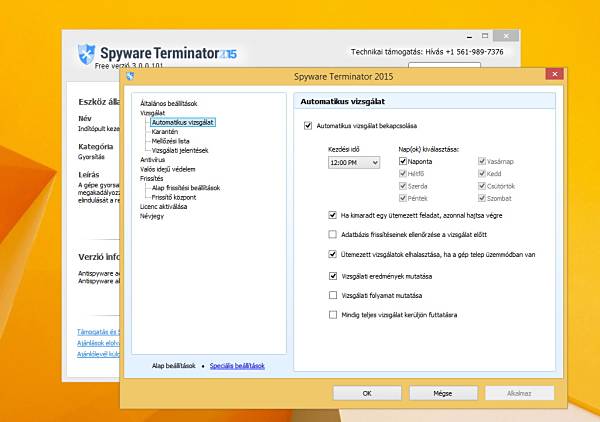Toggle the Szombat day checkbox
This screenshot has height=422, width=600.
click(x=482, y=198)
